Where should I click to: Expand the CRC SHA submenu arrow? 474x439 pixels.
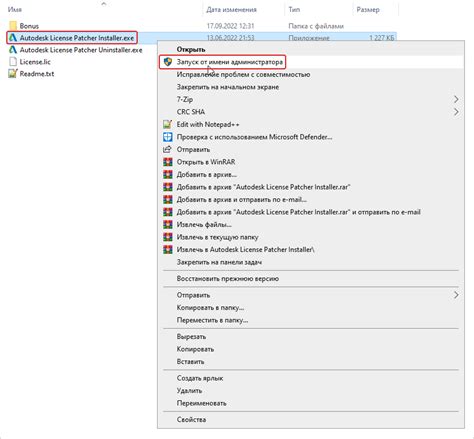coord(456,112)
